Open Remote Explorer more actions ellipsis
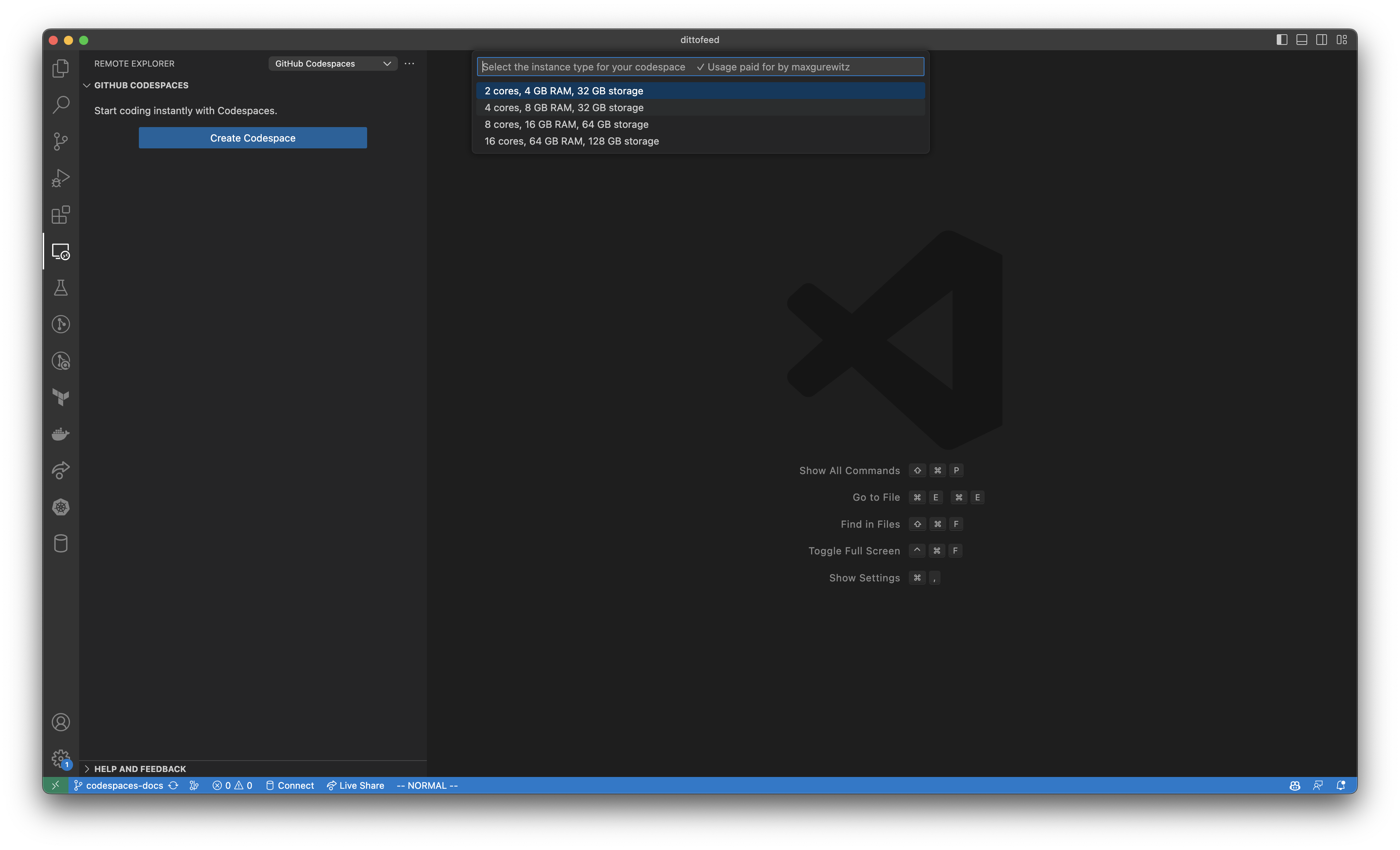 click(x=409, y=64)
